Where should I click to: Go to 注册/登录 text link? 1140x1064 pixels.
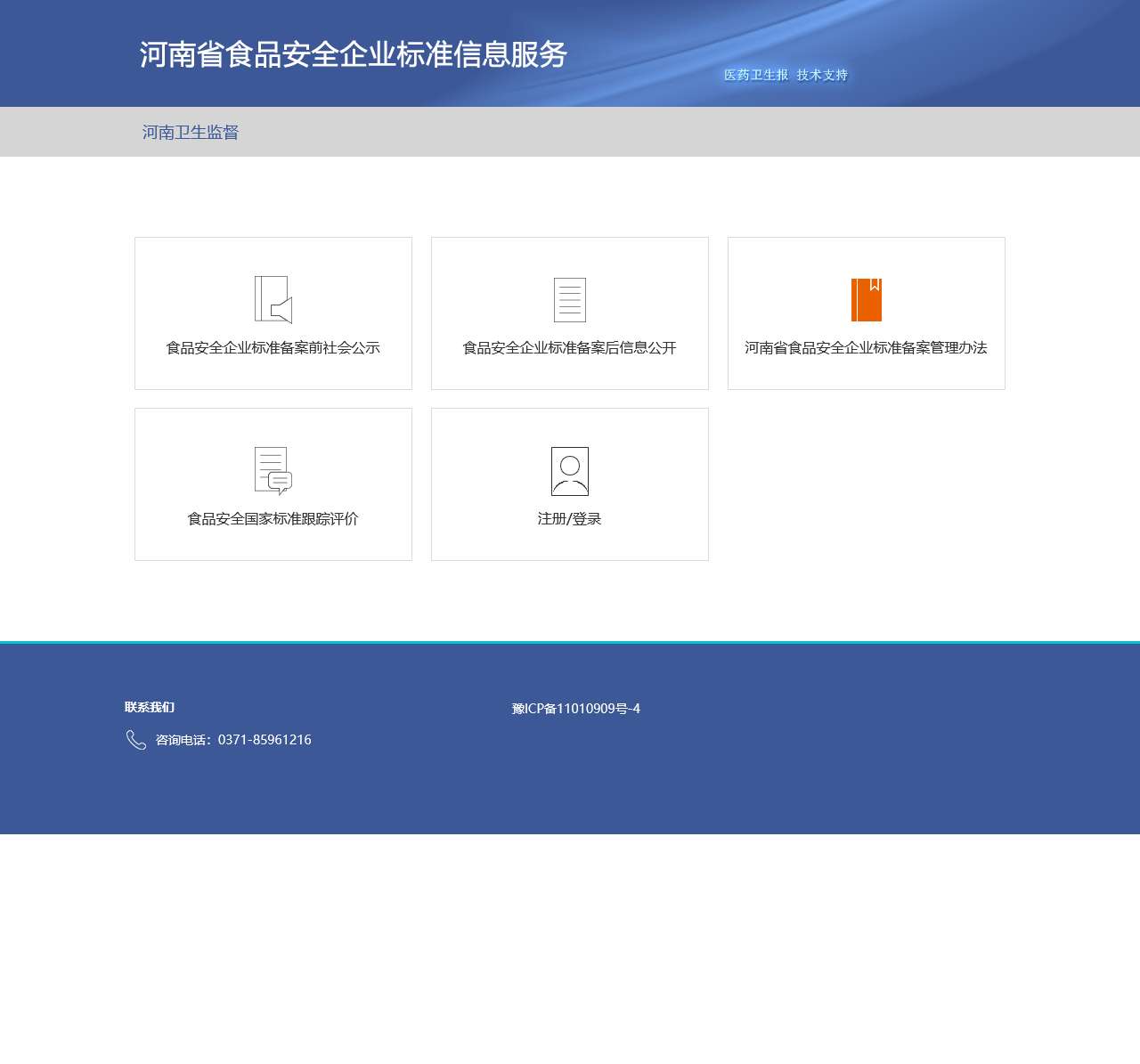pyautogui.click(x=570, y=519)
